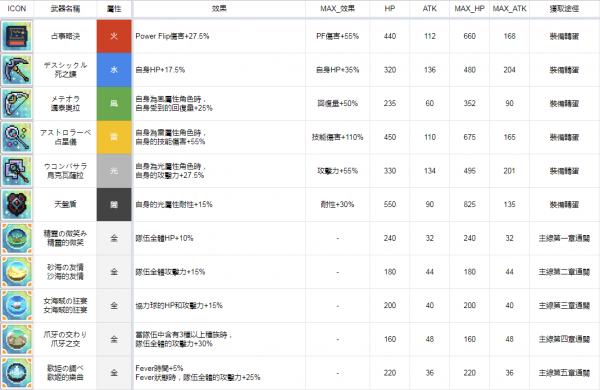Click the yellow 雷 attribute cell
The image size is (600, 390).
click(x=114, y=137)
